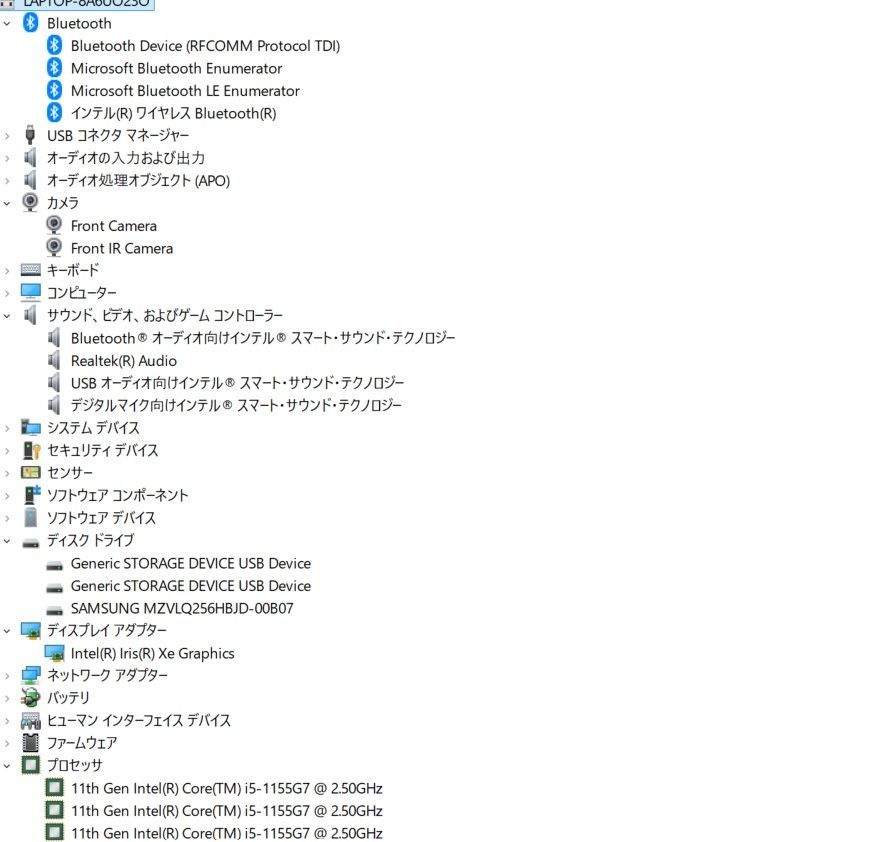Select the ソフトウェア コンポーネント label
Viewport: 881px width, 842px height.
click(117, 495)
